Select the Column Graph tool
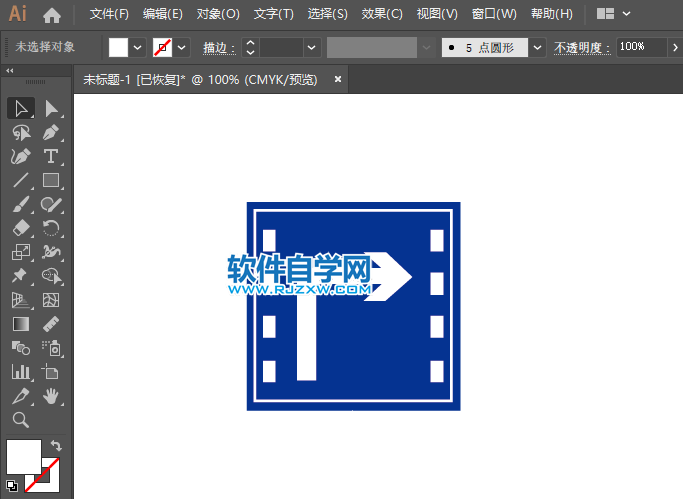 point(20,372)
